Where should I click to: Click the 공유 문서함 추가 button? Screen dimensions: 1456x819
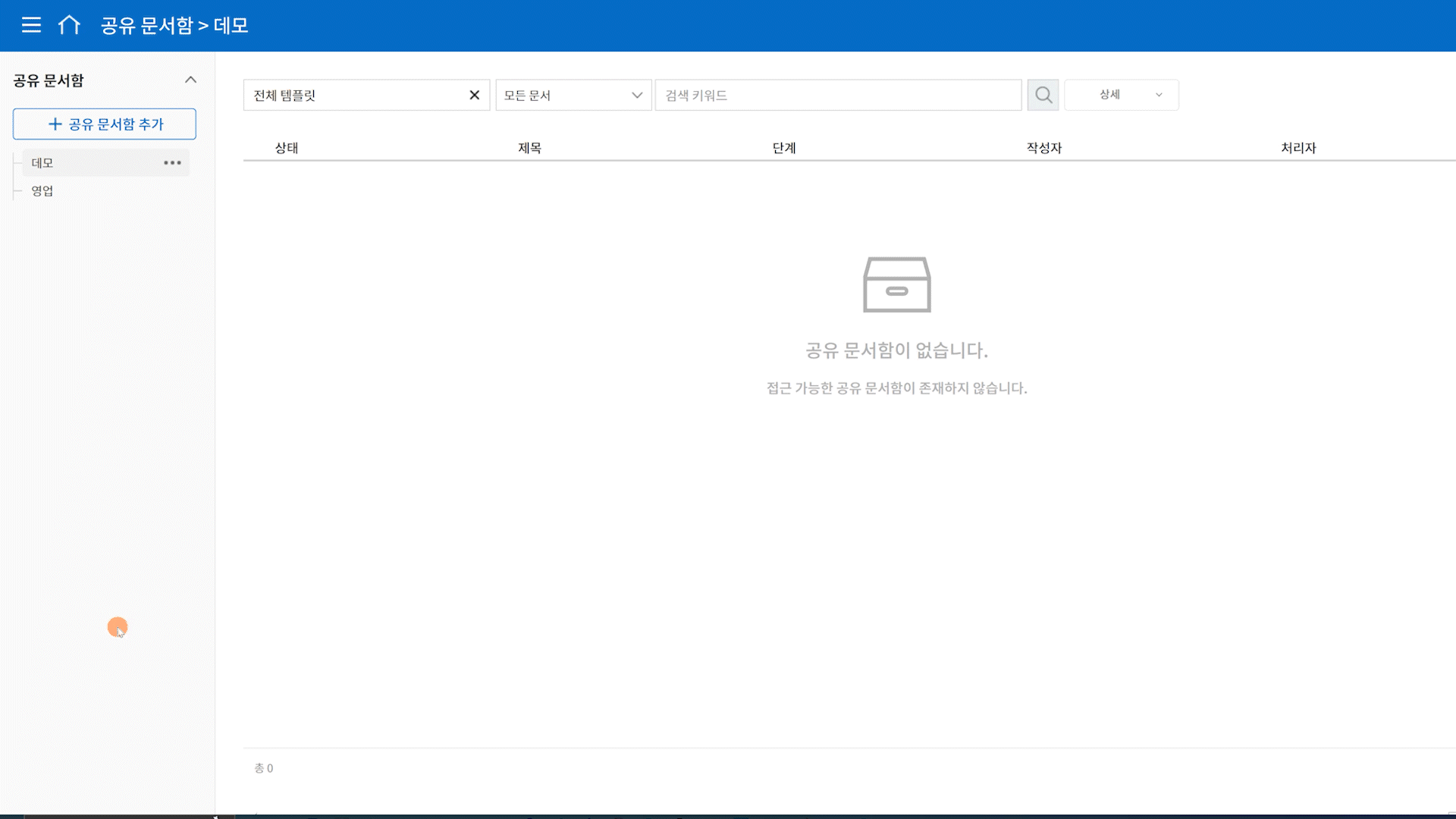tap(105, 124)
